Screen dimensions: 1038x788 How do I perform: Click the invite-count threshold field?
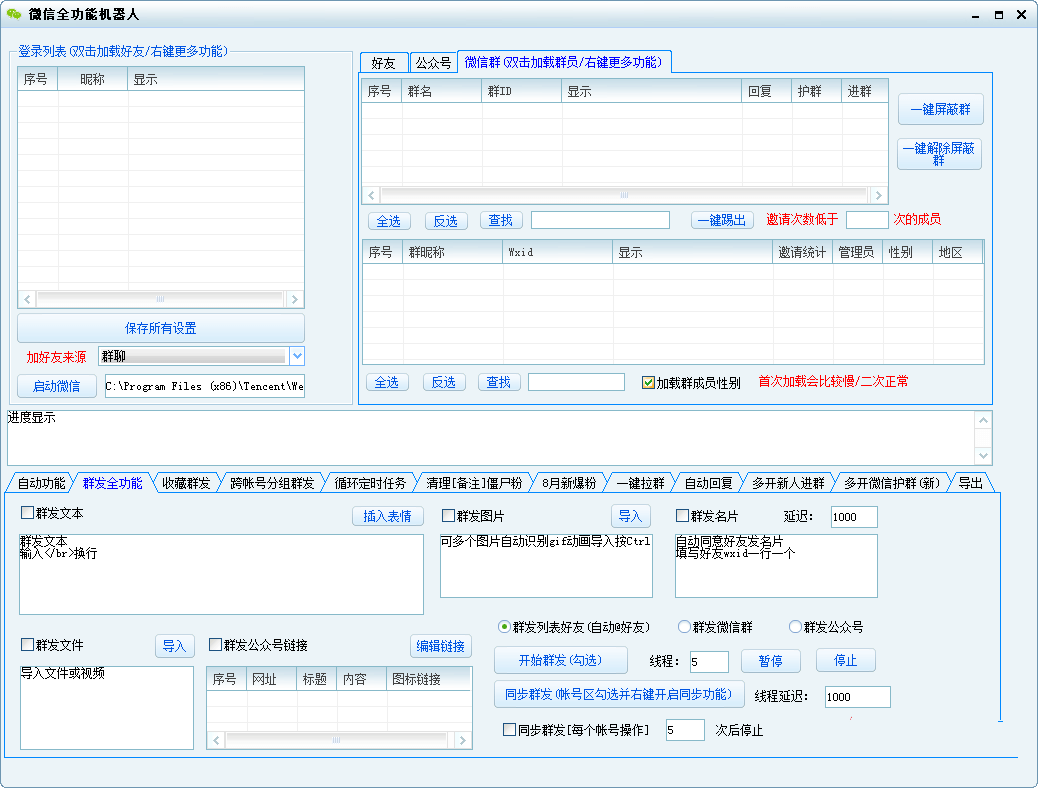coord(867,220)
